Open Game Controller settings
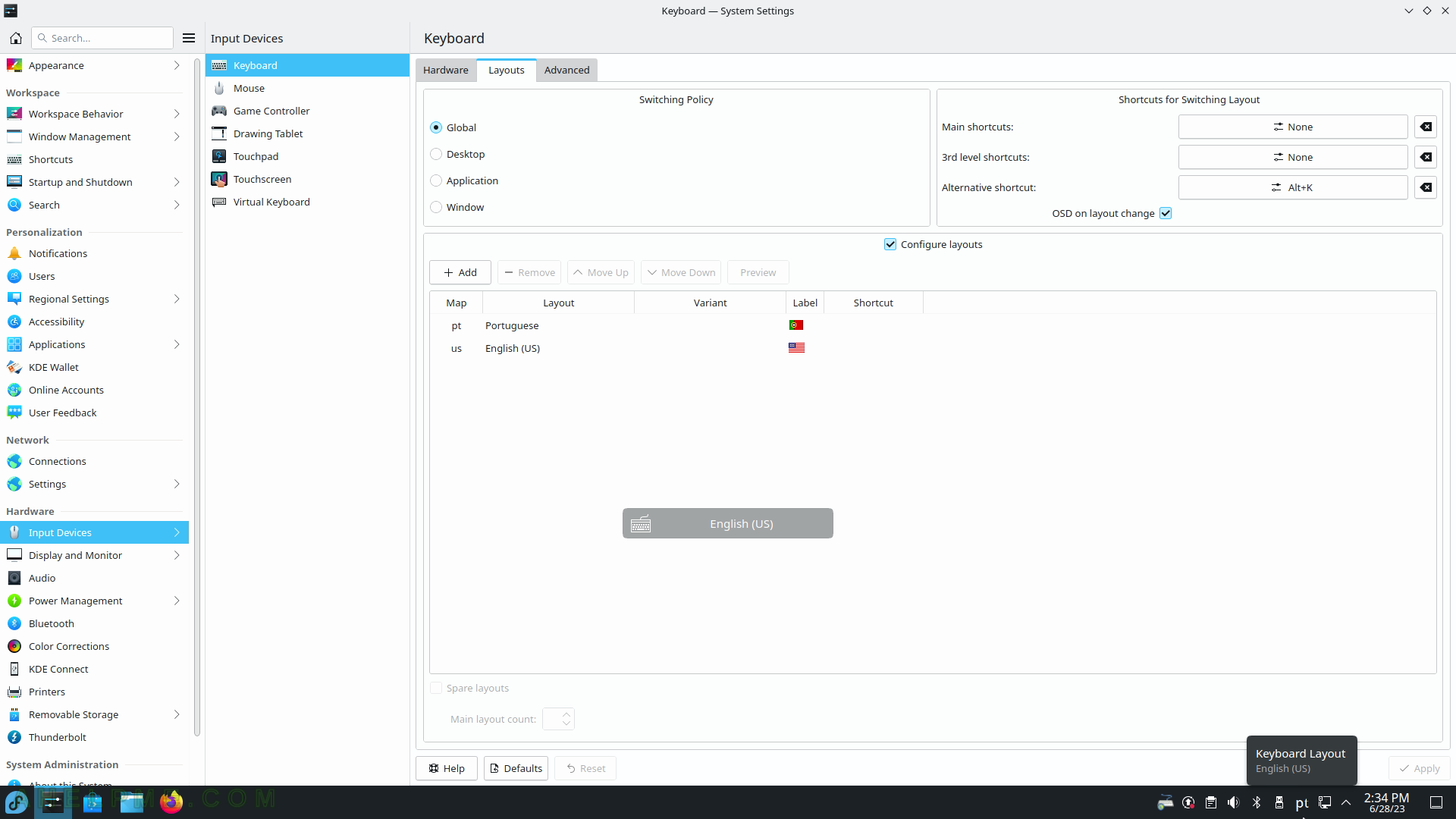1456x819 pixels. point(307,111)
